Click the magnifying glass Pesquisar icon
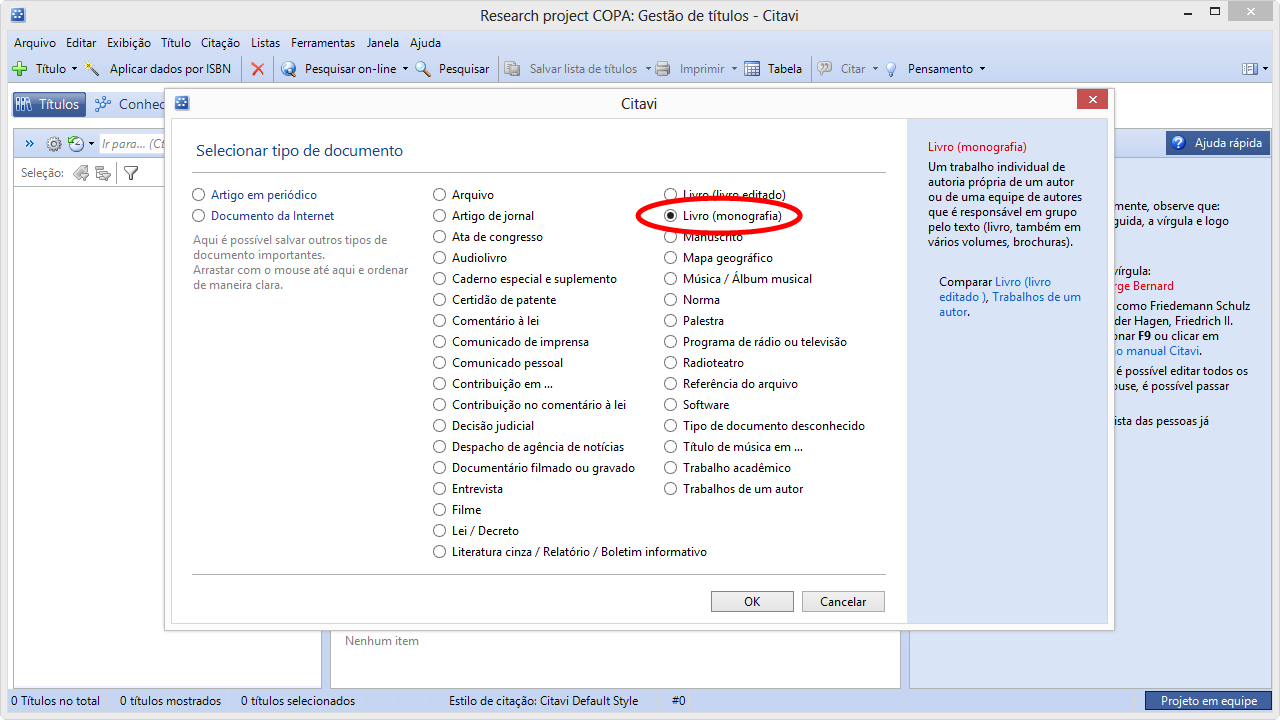 (423, 69)
